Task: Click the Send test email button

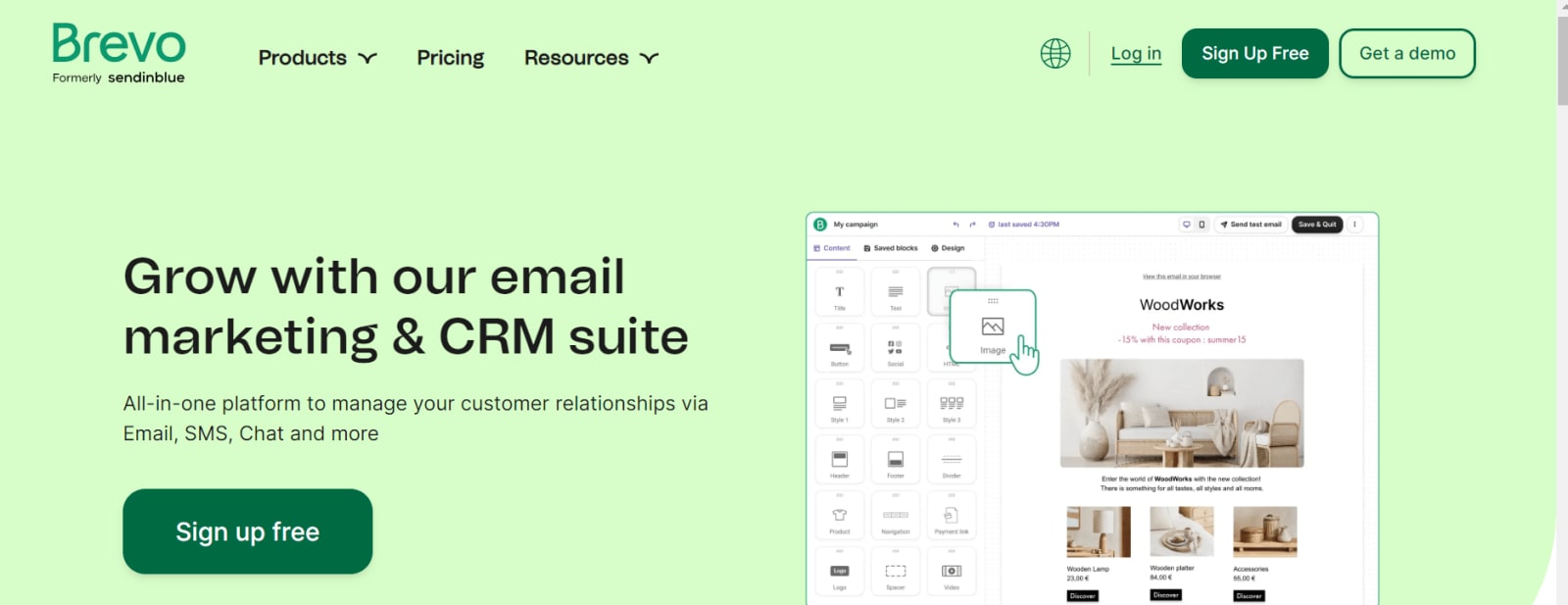Action: (x=1250, y=225)
